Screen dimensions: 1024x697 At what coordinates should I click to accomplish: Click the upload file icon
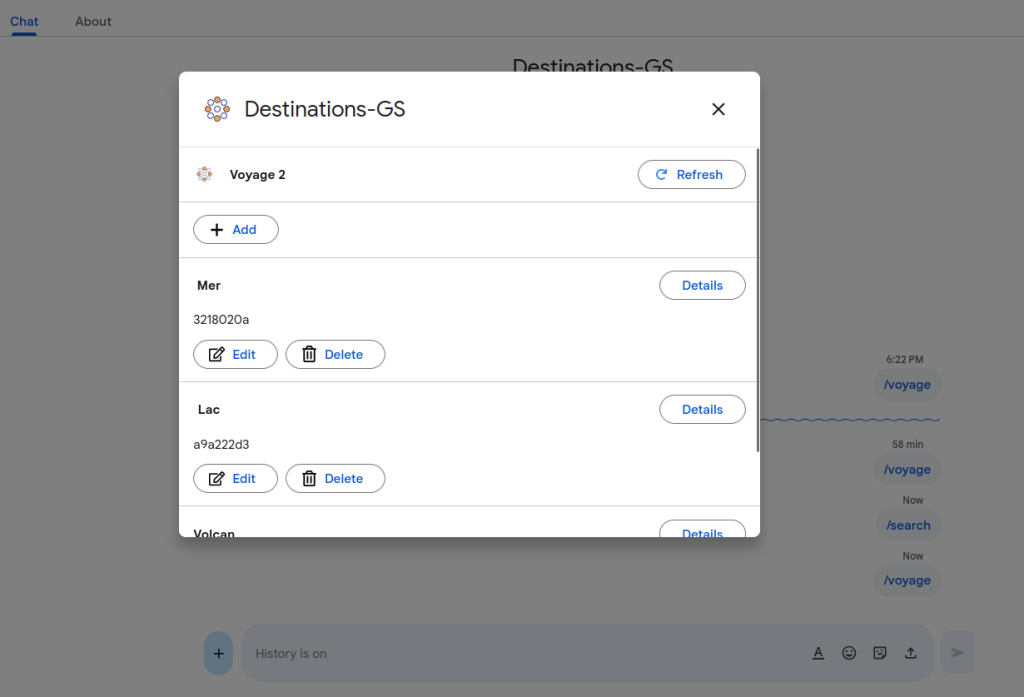tap(910, 653)
